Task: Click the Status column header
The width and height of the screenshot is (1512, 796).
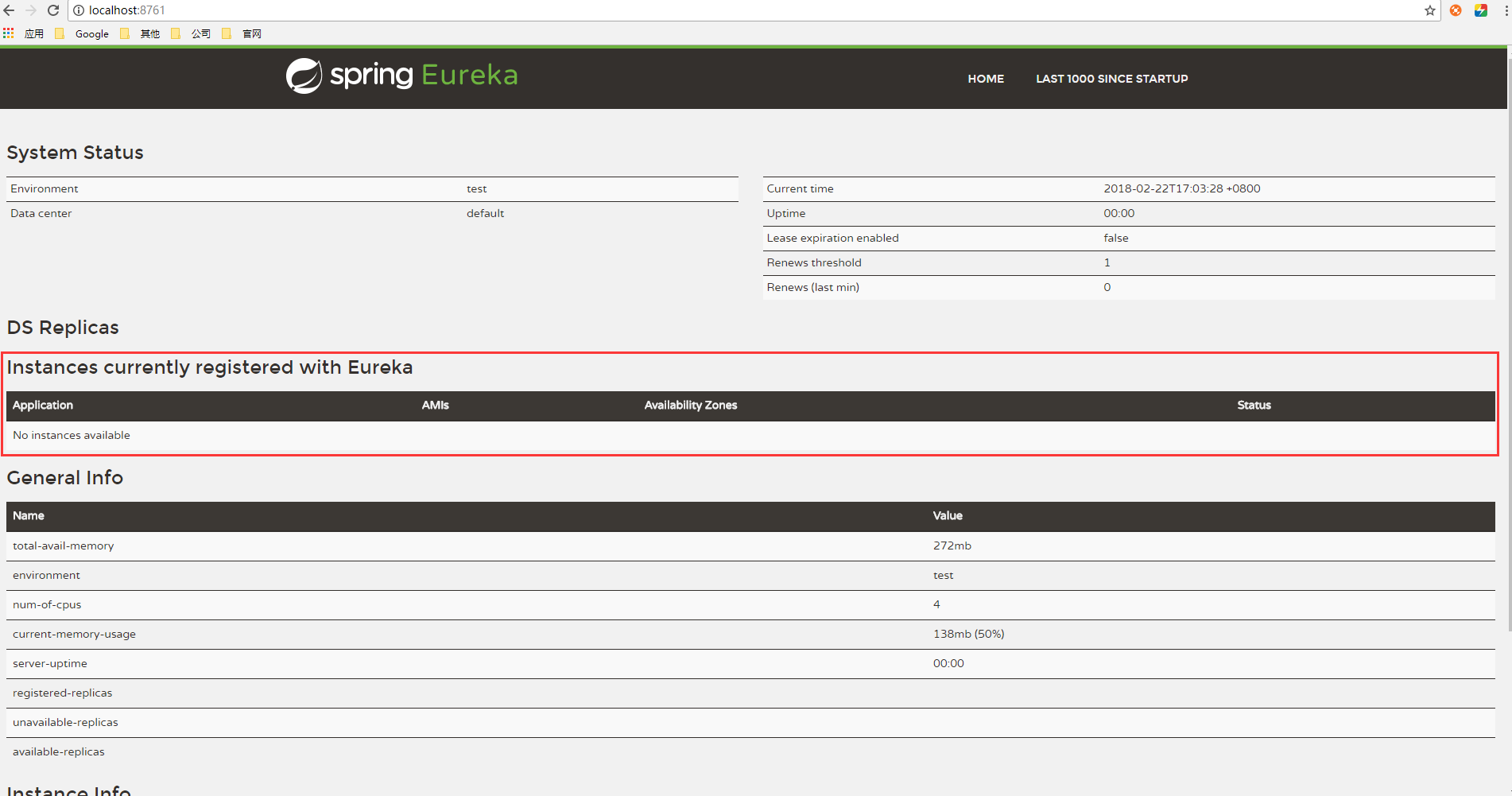Action: pyautogui.click(x=1254, y=405)
